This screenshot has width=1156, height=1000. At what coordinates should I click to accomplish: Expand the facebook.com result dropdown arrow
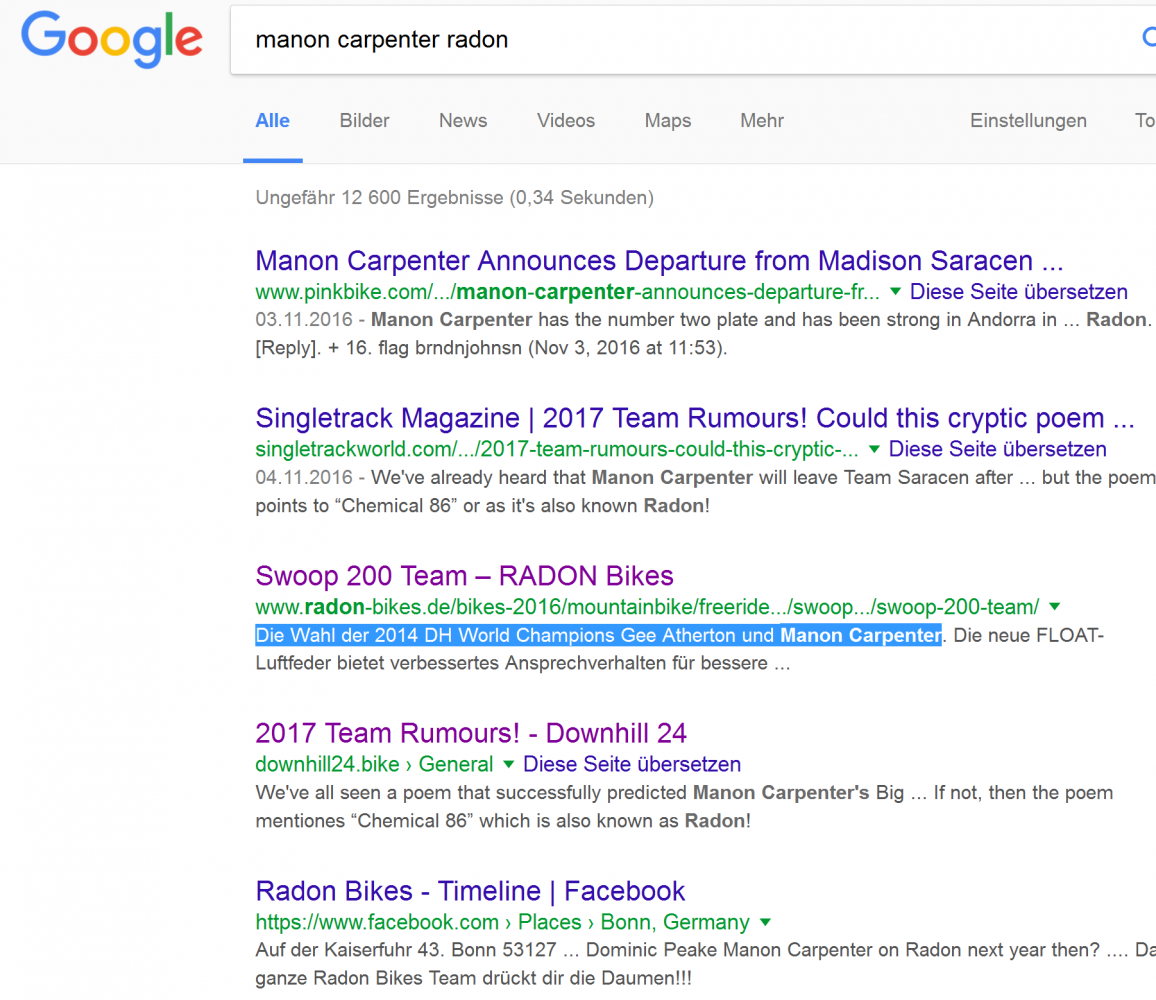(765, 923)
